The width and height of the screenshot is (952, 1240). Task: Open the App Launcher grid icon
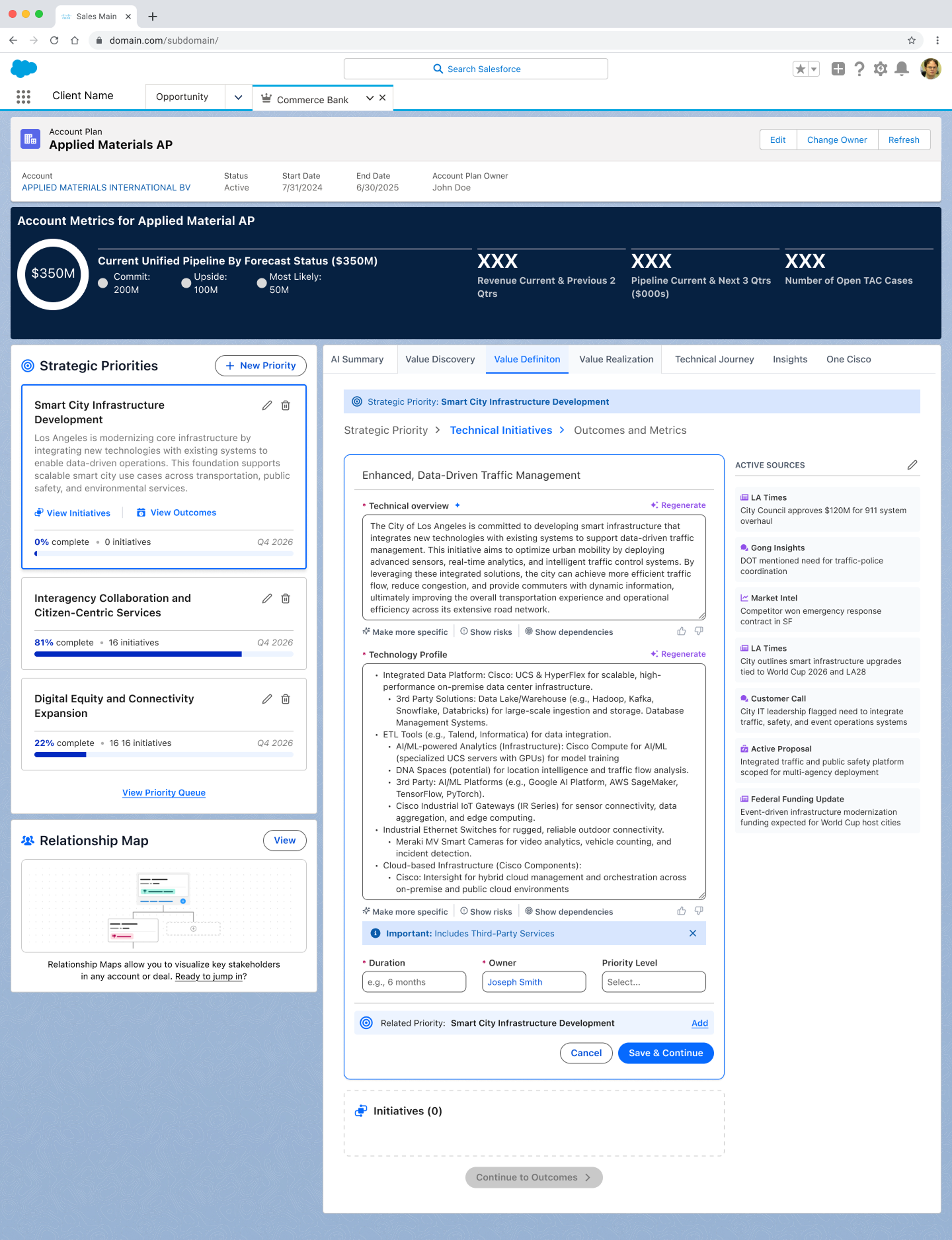click(x=23, y=97)
